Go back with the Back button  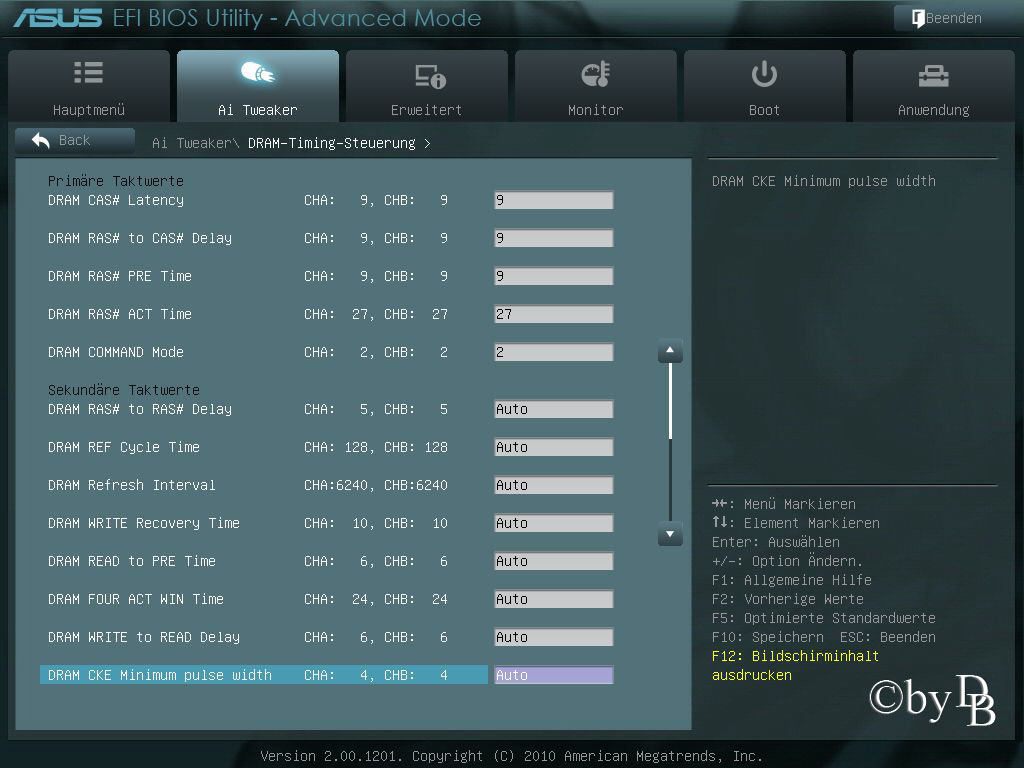click(x=74, y=140)
